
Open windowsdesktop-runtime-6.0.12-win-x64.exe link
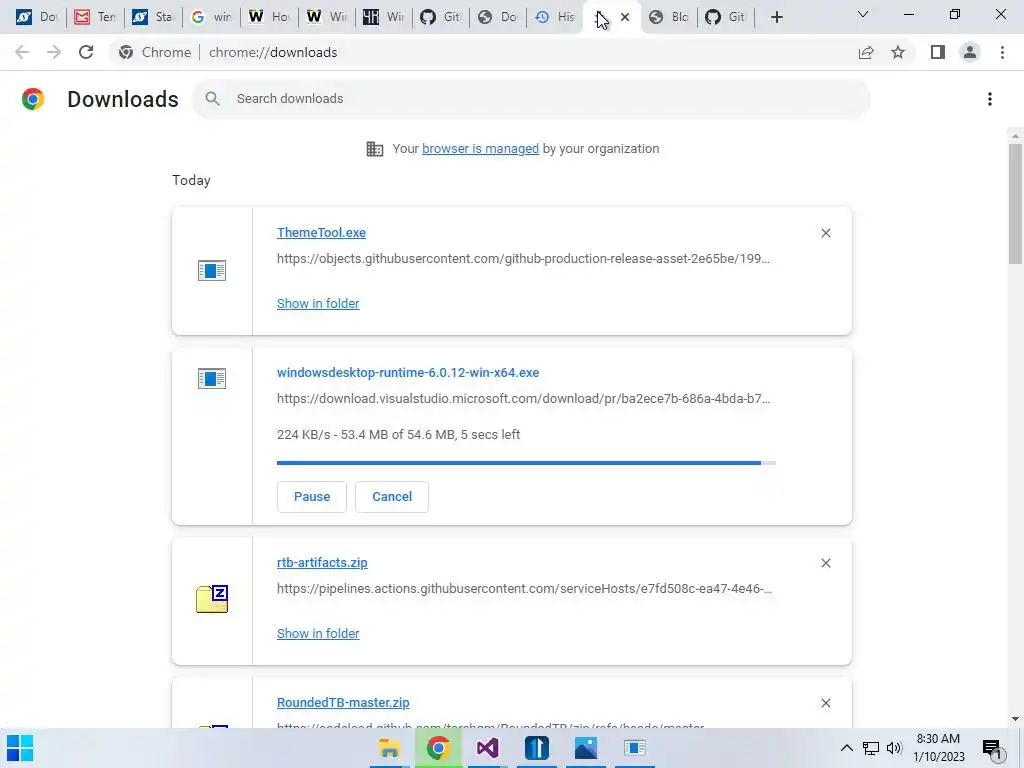coord(408,373)
